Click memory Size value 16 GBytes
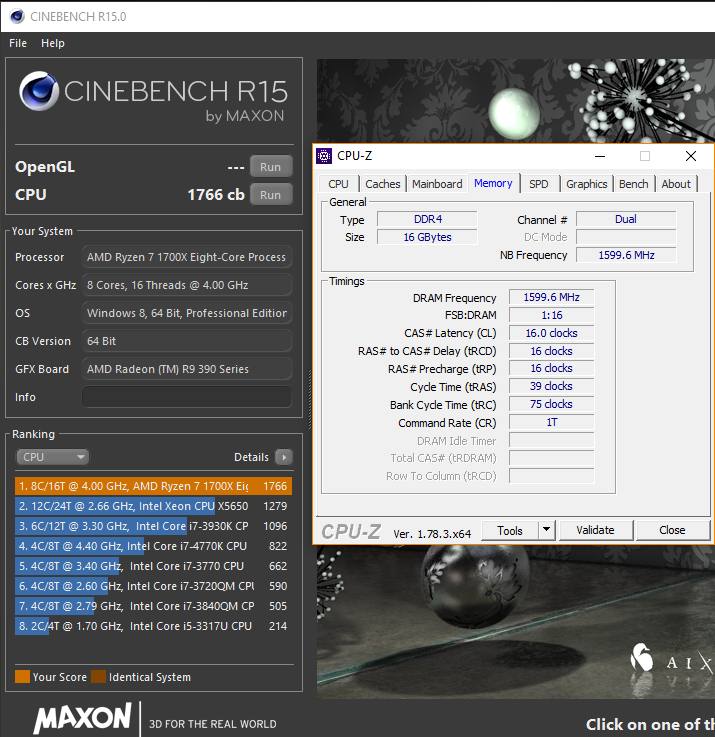 (x=427, y=237)
